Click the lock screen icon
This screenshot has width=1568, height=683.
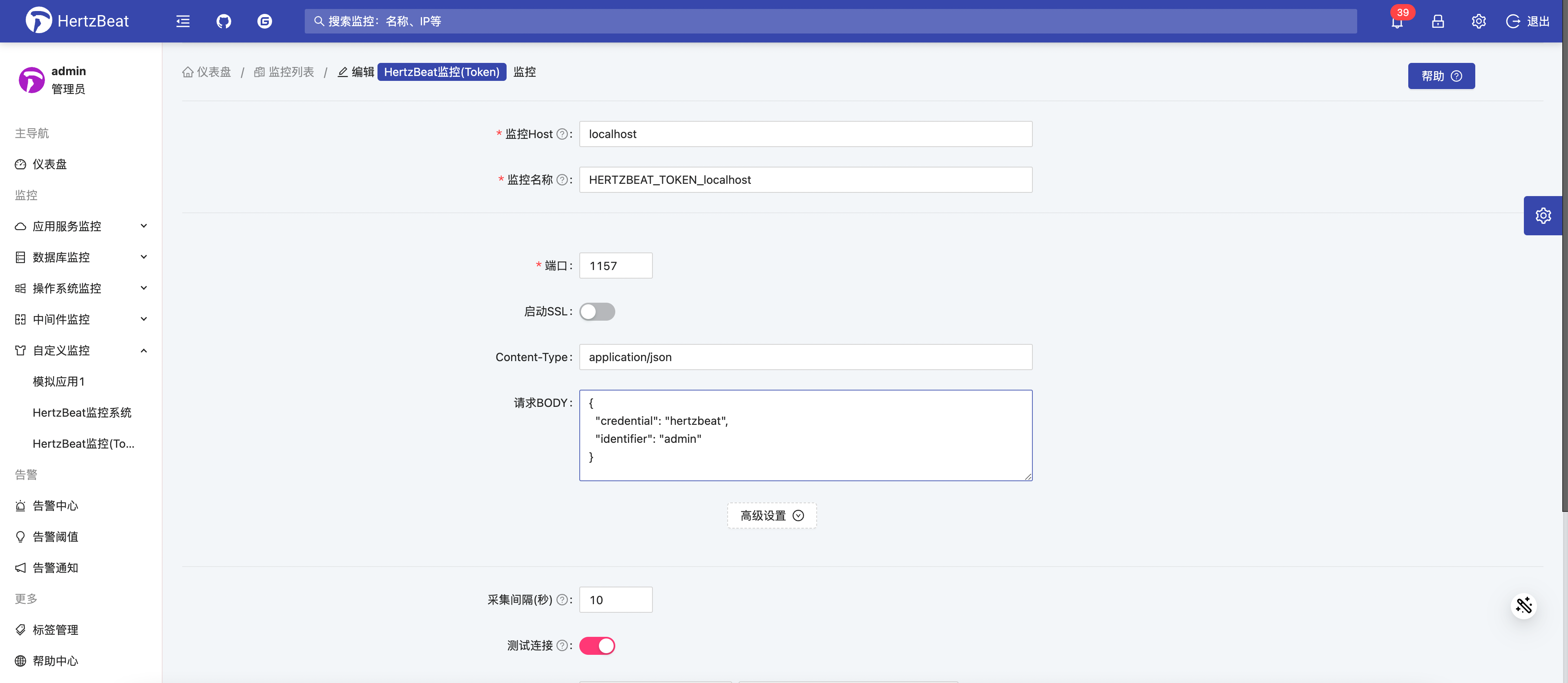click(x=1438, y=21)
